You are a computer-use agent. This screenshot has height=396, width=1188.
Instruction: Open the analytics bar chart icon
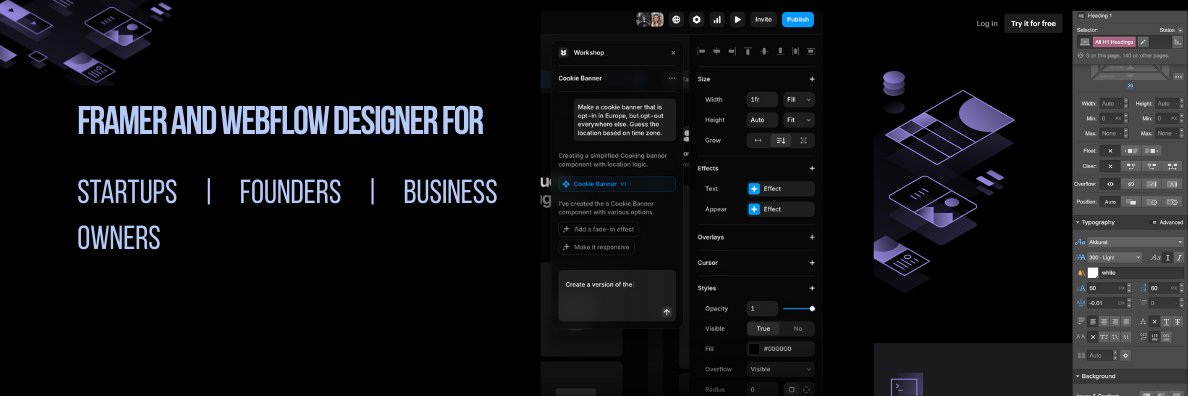tap(717, 20)
